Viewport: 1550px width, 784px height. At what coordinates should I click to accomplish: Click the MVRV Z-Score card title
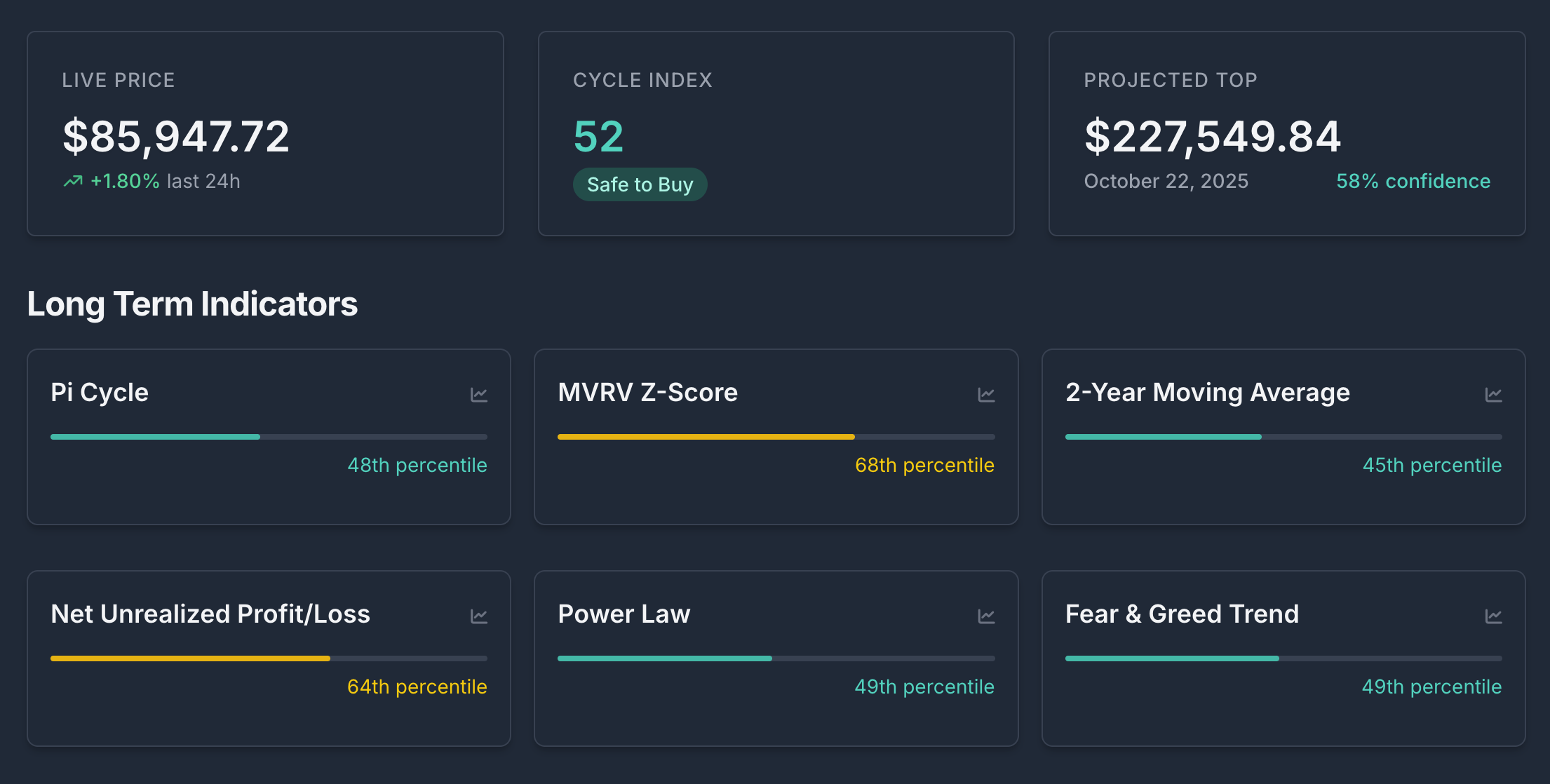(647, 393)
